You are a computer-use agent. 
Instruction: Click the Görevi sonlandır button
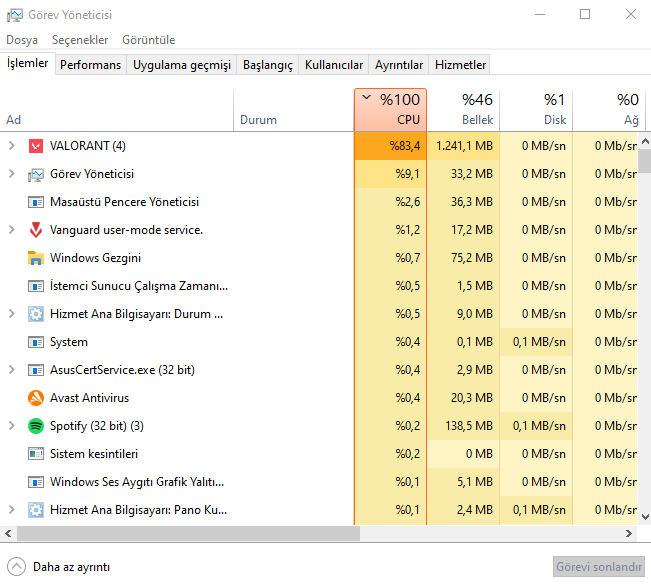click(599, 567)
